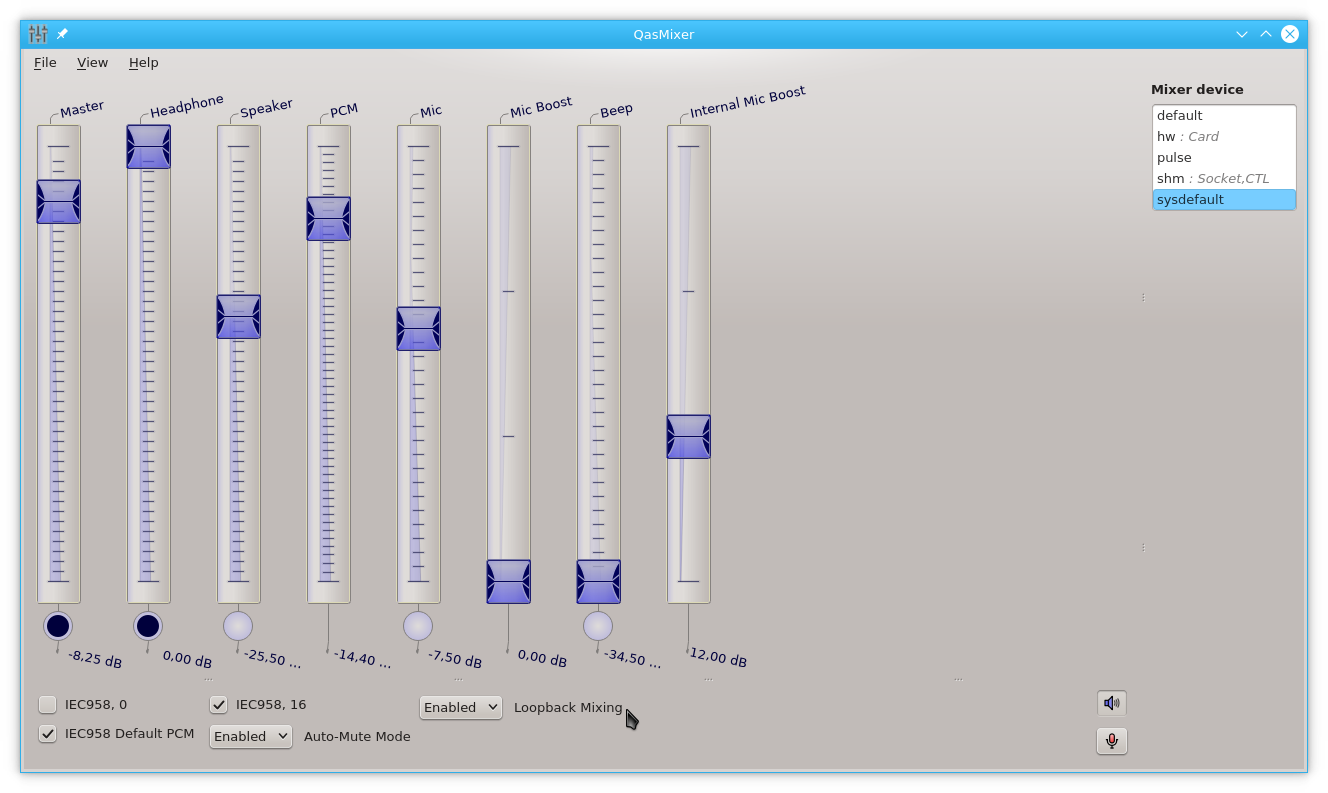The width and height of the screenshot is (1328, 793).
Task: Click the Internal Mic Boost slider handle
Action: [x=688, y=437]
